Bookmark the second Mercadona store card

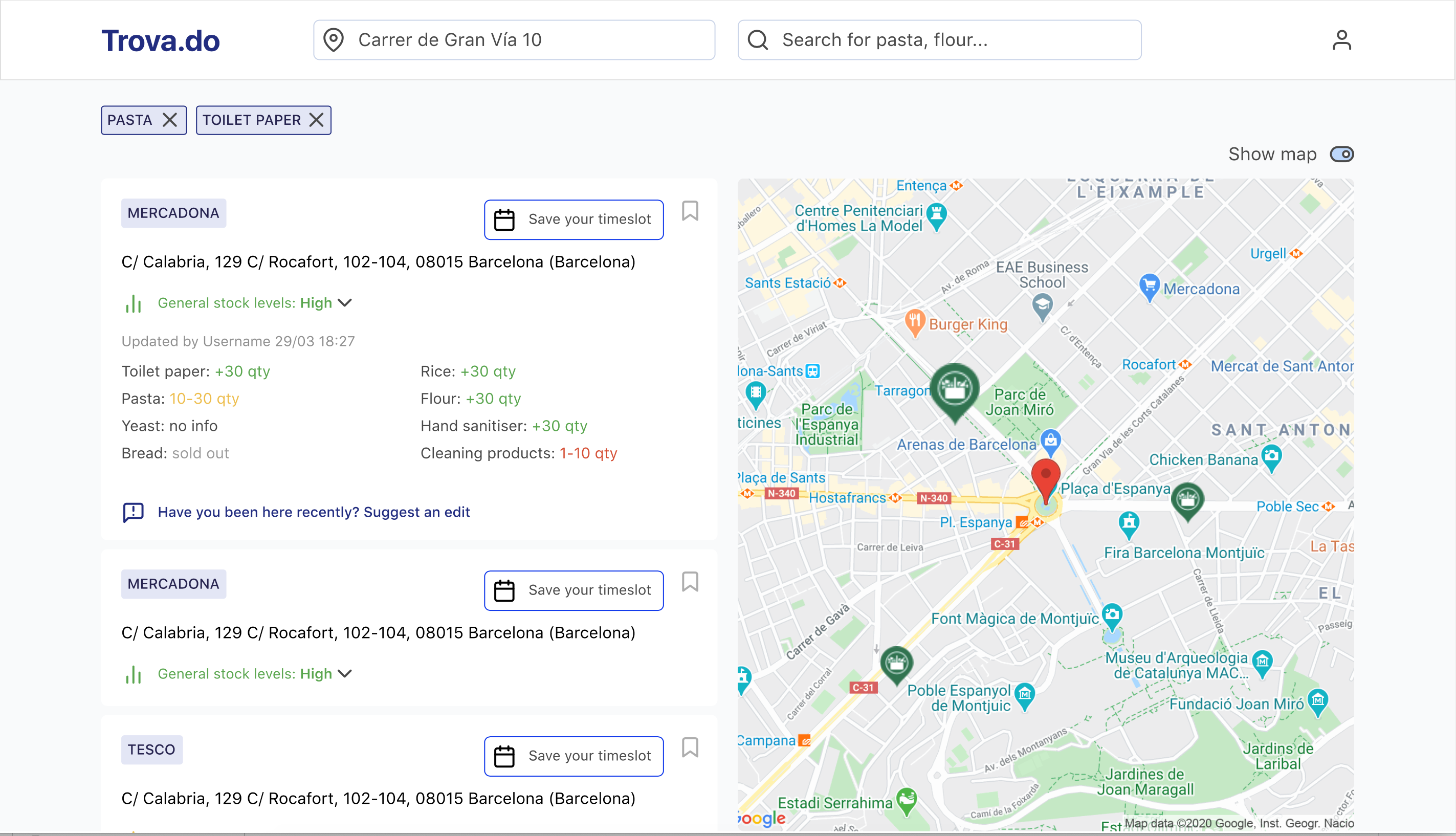690,582
